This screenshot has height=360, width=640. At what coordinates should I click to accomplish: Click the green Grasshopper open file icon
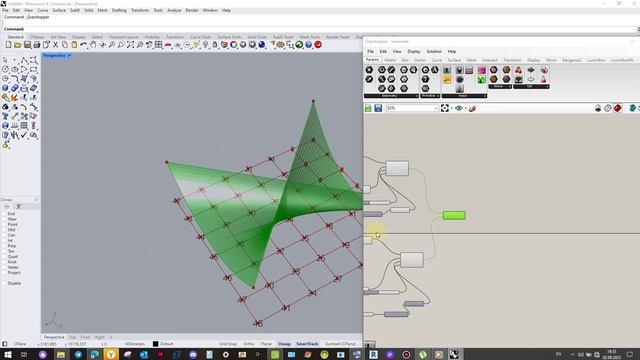point(368,108)
